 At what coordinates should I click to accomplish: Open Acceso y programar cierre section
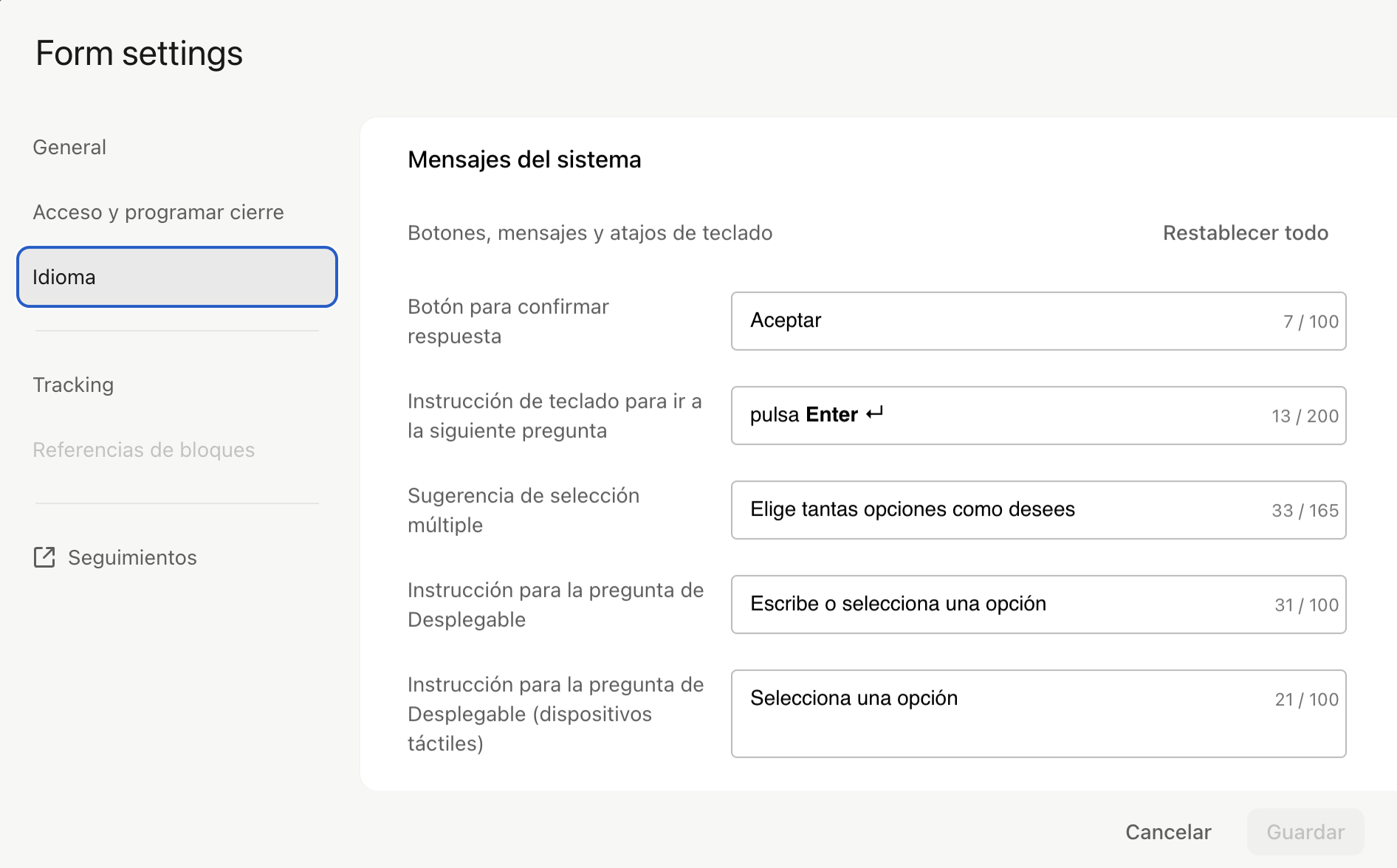coord(158,212)
